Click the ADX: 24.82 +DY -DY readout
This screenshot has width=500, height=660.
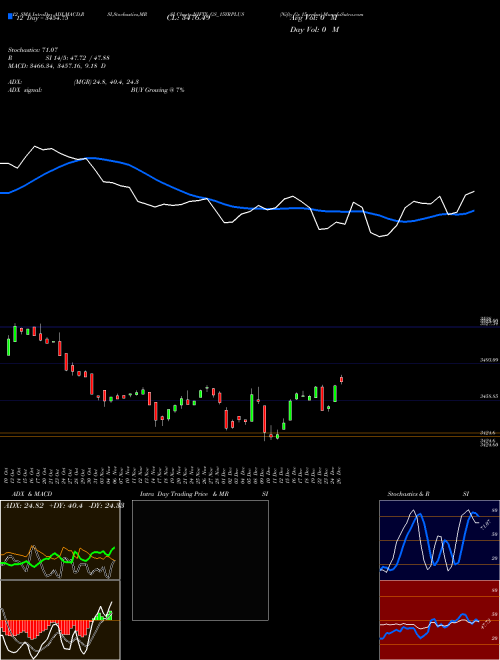click(64, 505)
